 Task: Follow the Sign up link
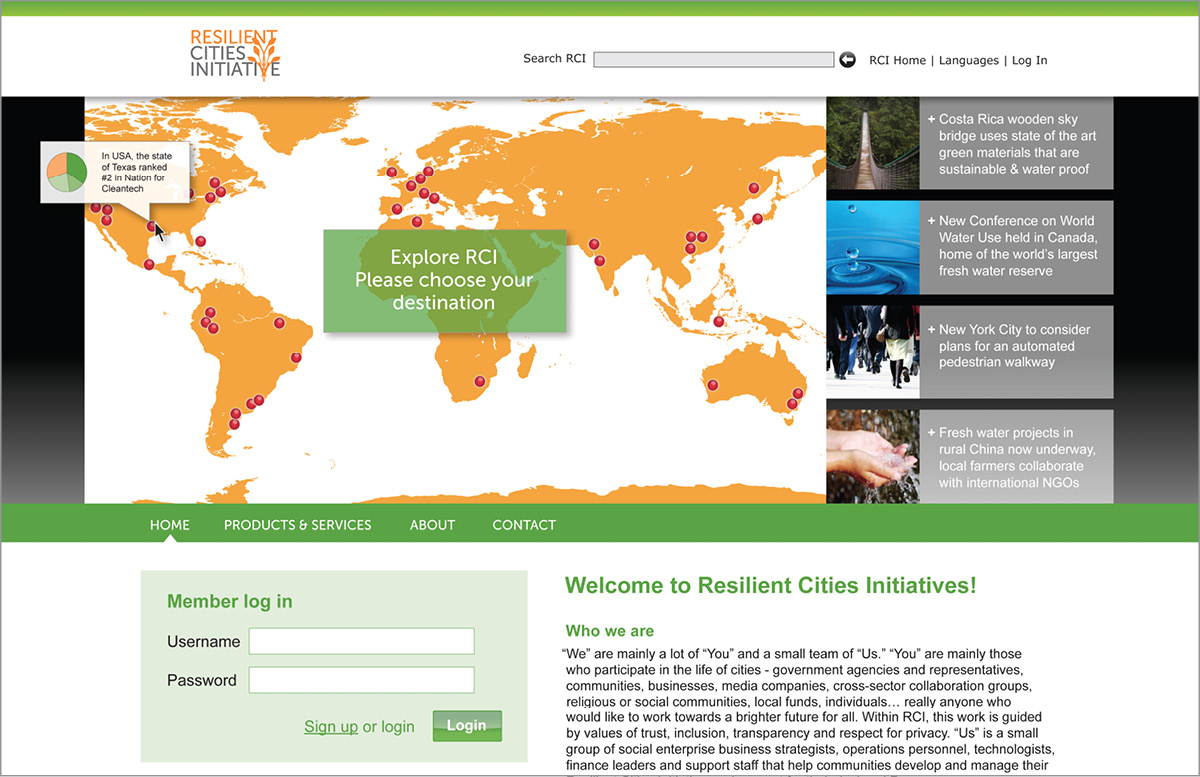coord(330,727)
